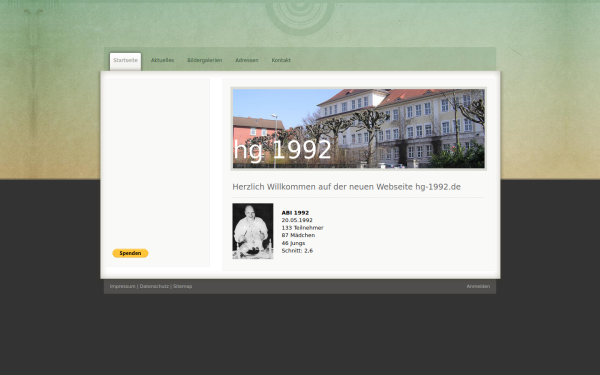Viewport: 600px width, 375px height.
Task: Click the 'Herzlich Willkommen' heading
Action: click(346, 187)
